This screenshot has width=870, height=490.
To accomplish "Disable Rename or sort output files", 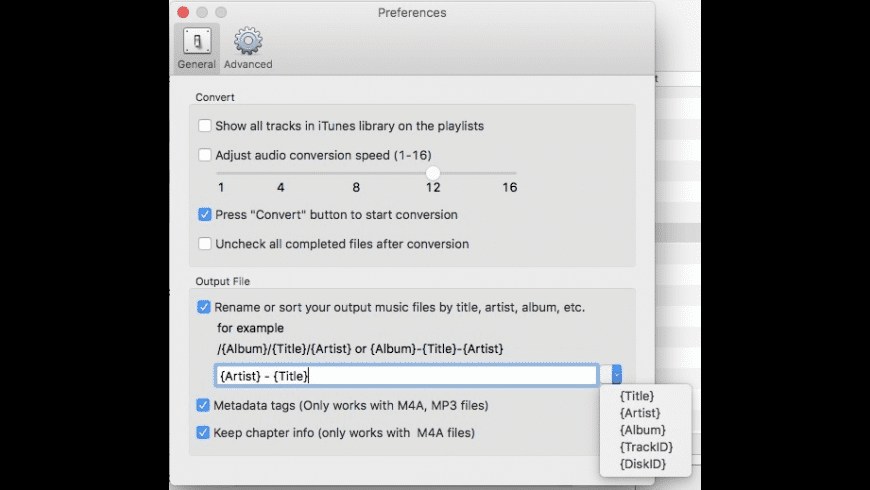I will (205, 307).
